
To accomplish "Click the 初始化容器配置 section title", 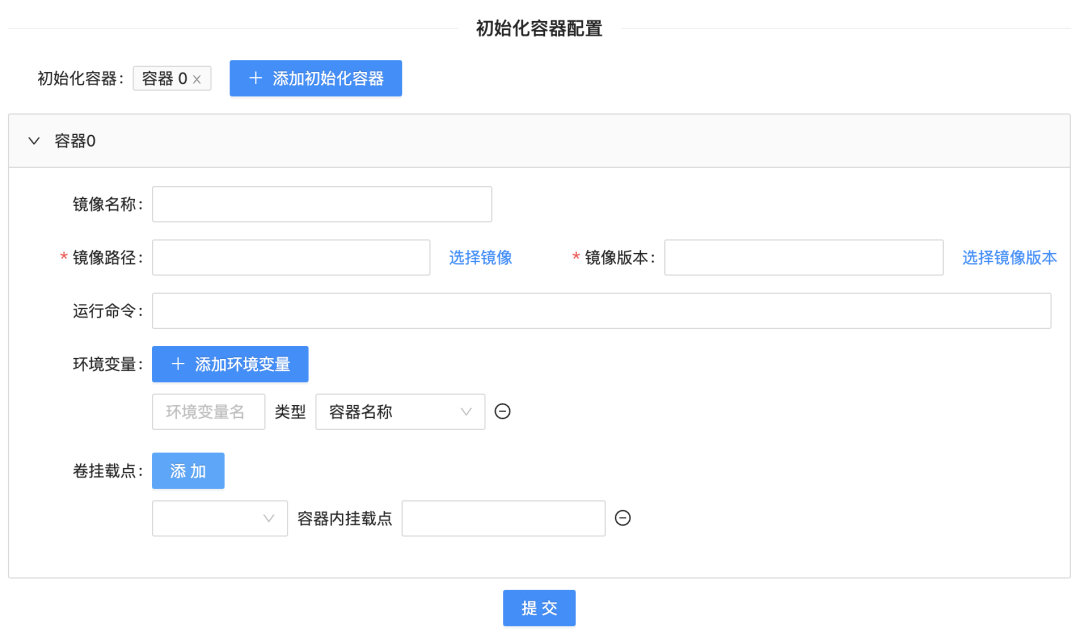I will (x=539, y=28).
